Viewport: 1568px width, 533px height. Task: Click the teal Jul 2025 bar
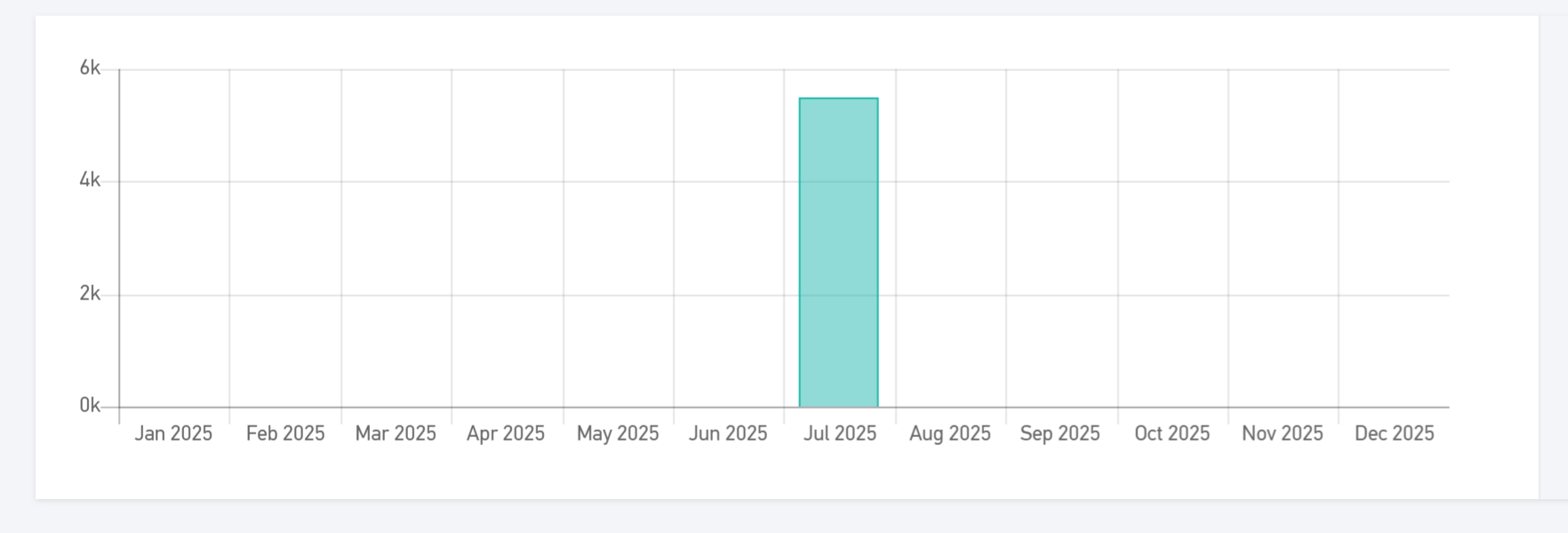[x=838, y=253]
